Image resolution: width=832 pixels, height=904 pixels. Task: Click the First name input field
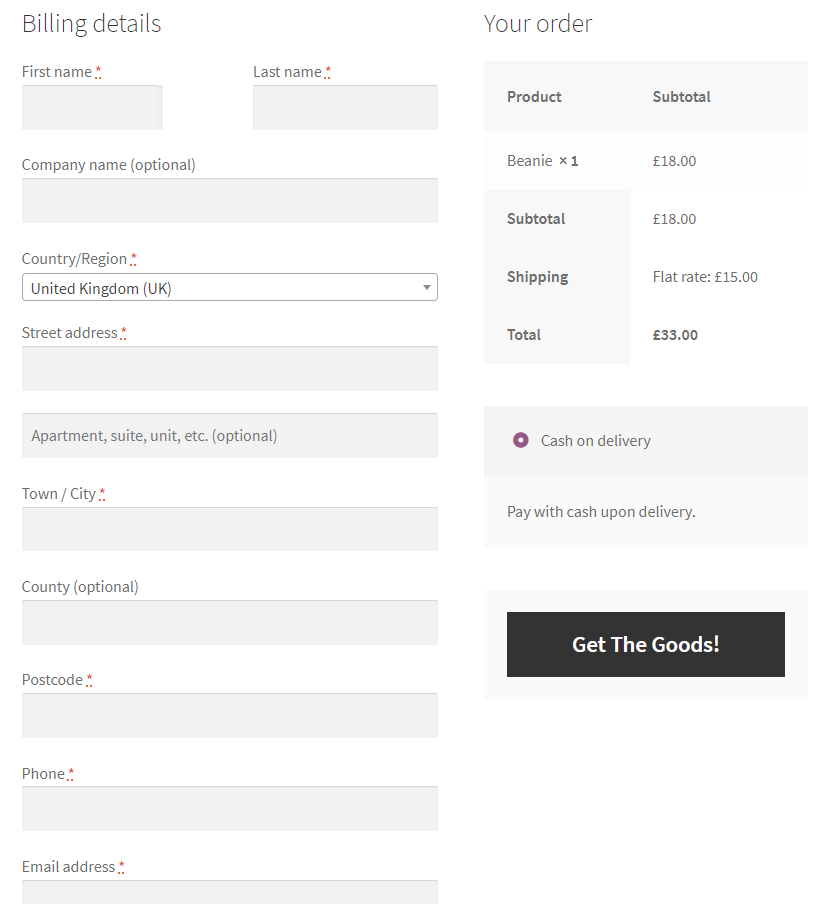(92, 107)
